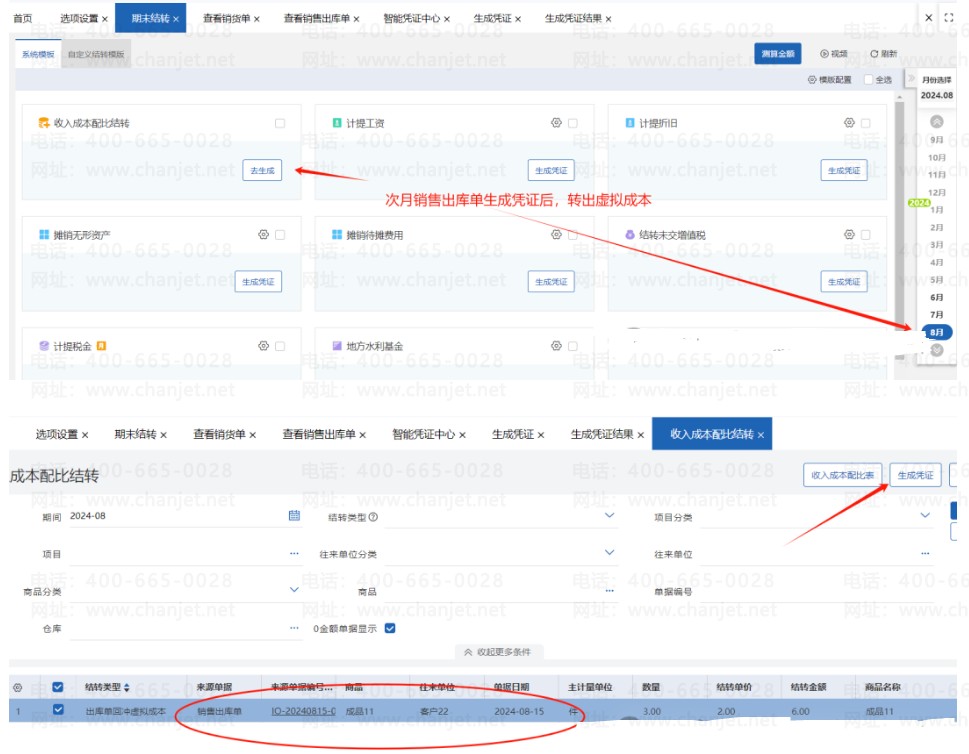The width and height of the screenshot is (969, 754).
Task: Open settings gear on 计提工资 card
Action: click(x=556, y=123)
